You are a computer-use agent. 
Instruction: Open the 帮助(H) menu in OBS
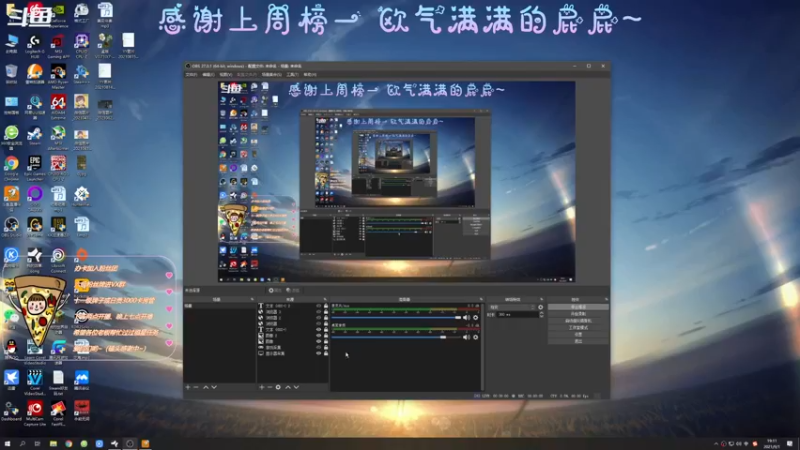coord(310,74)
